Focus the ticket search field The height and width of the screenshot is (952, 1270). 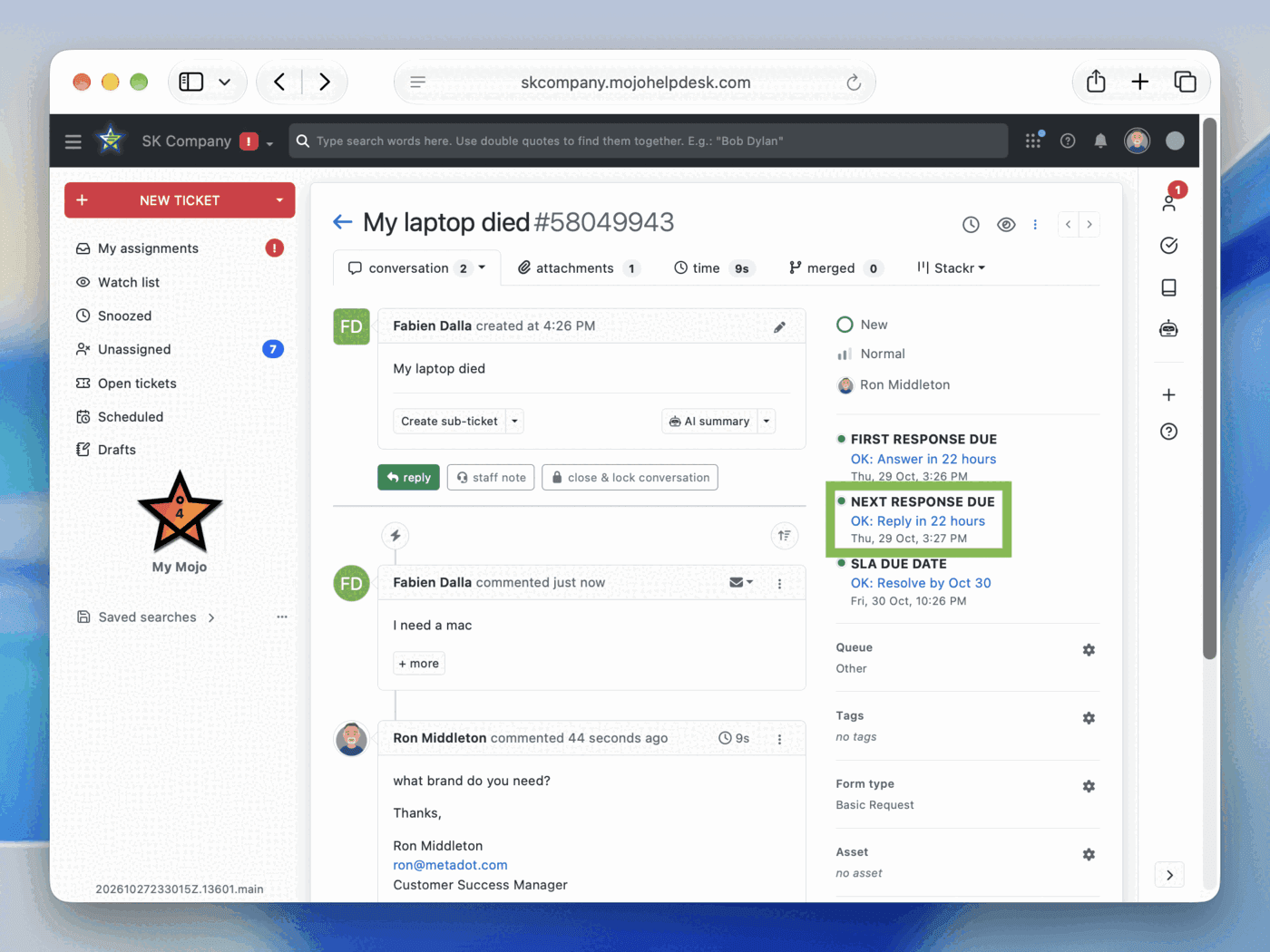point(649,141)
